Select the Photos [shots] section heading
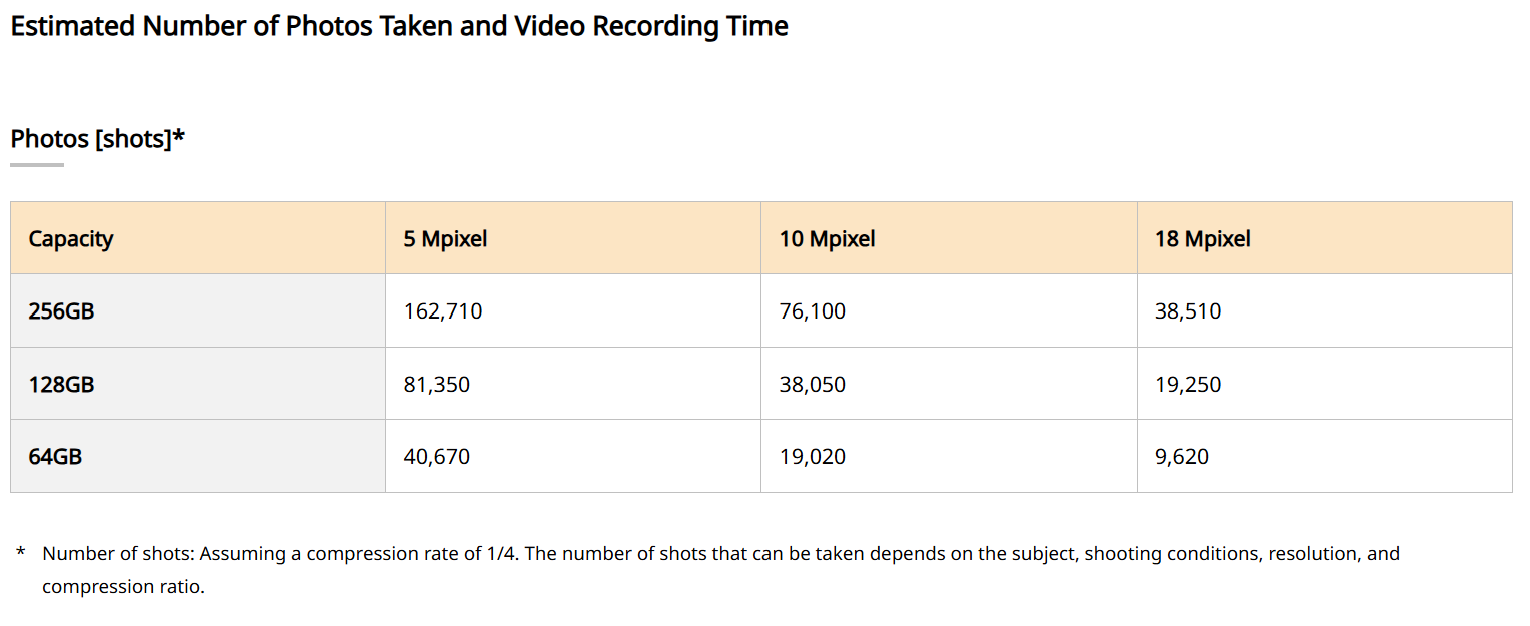The height and width of the screenshot is (626, 1530). click(97, 139)
